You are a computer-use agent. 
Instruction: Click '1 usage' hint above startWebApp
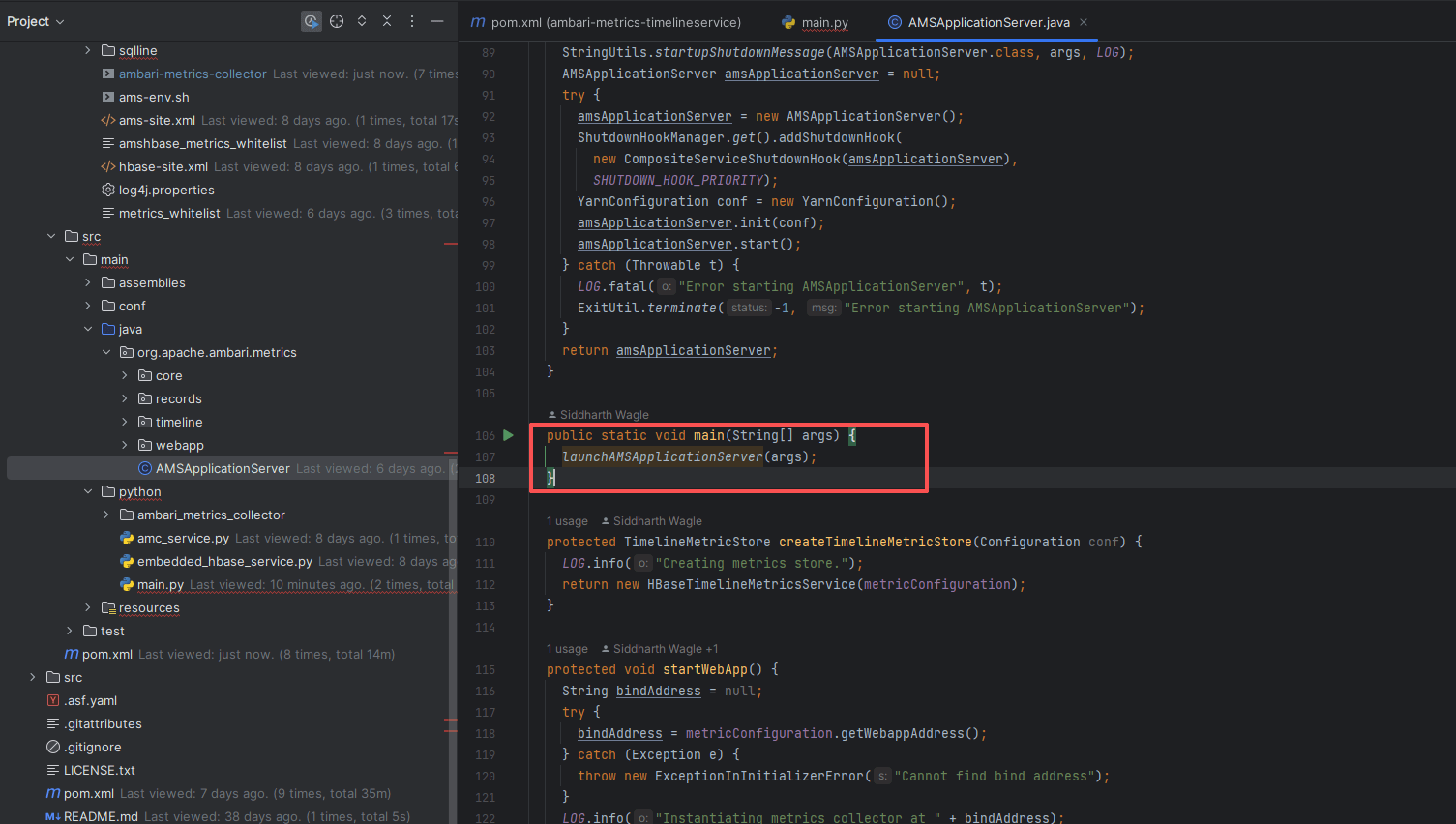coord(567,649)
